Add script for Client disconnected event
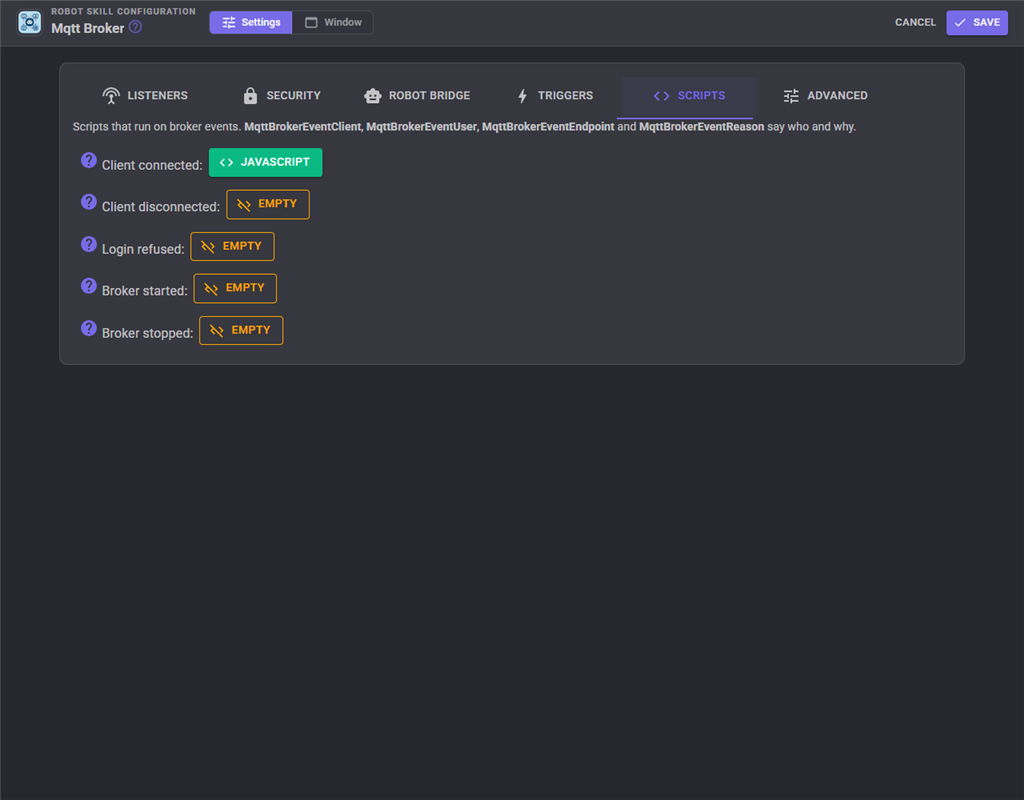 268,204
